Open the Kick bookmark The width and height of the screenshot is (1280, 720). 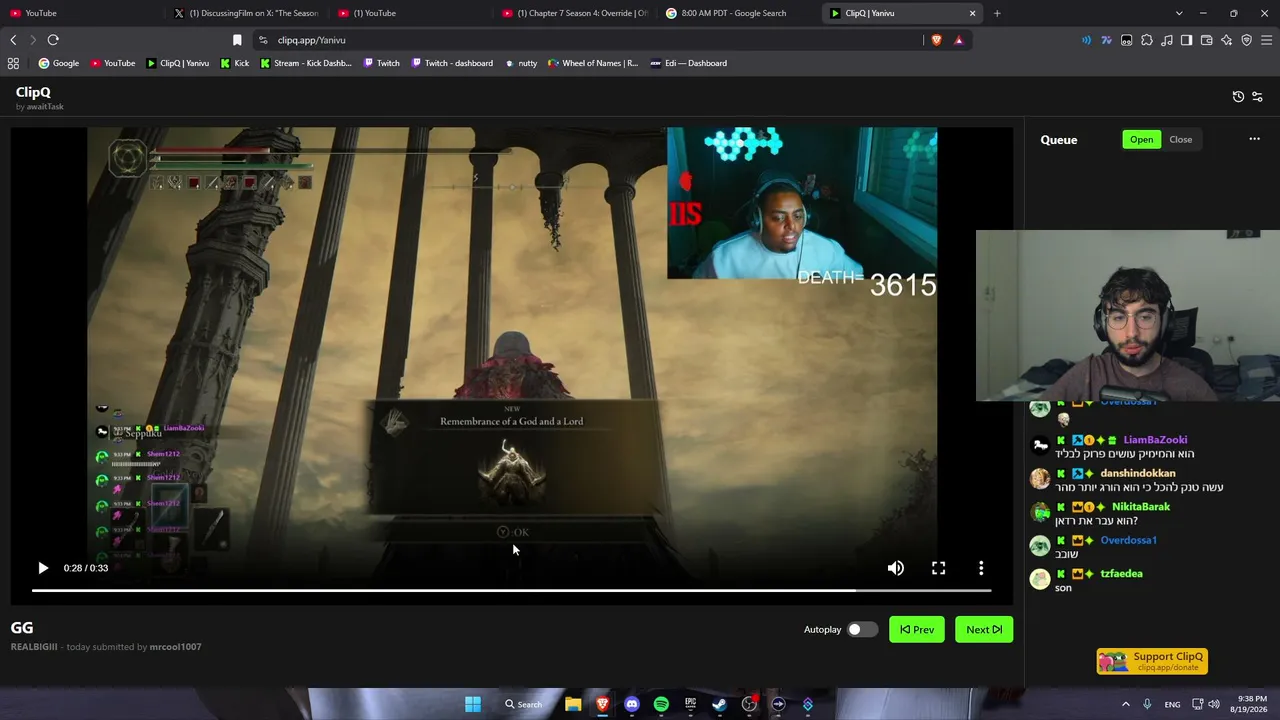coord(234,63)
